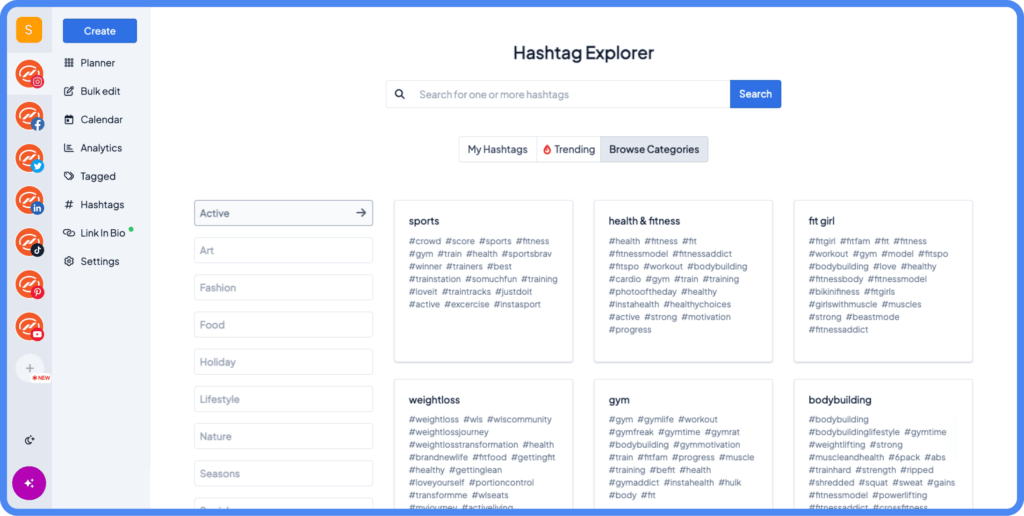Open Link In Bio from sidebar
The width and height of the screenshot is (1024, 516).
click(x=95, y=233)
